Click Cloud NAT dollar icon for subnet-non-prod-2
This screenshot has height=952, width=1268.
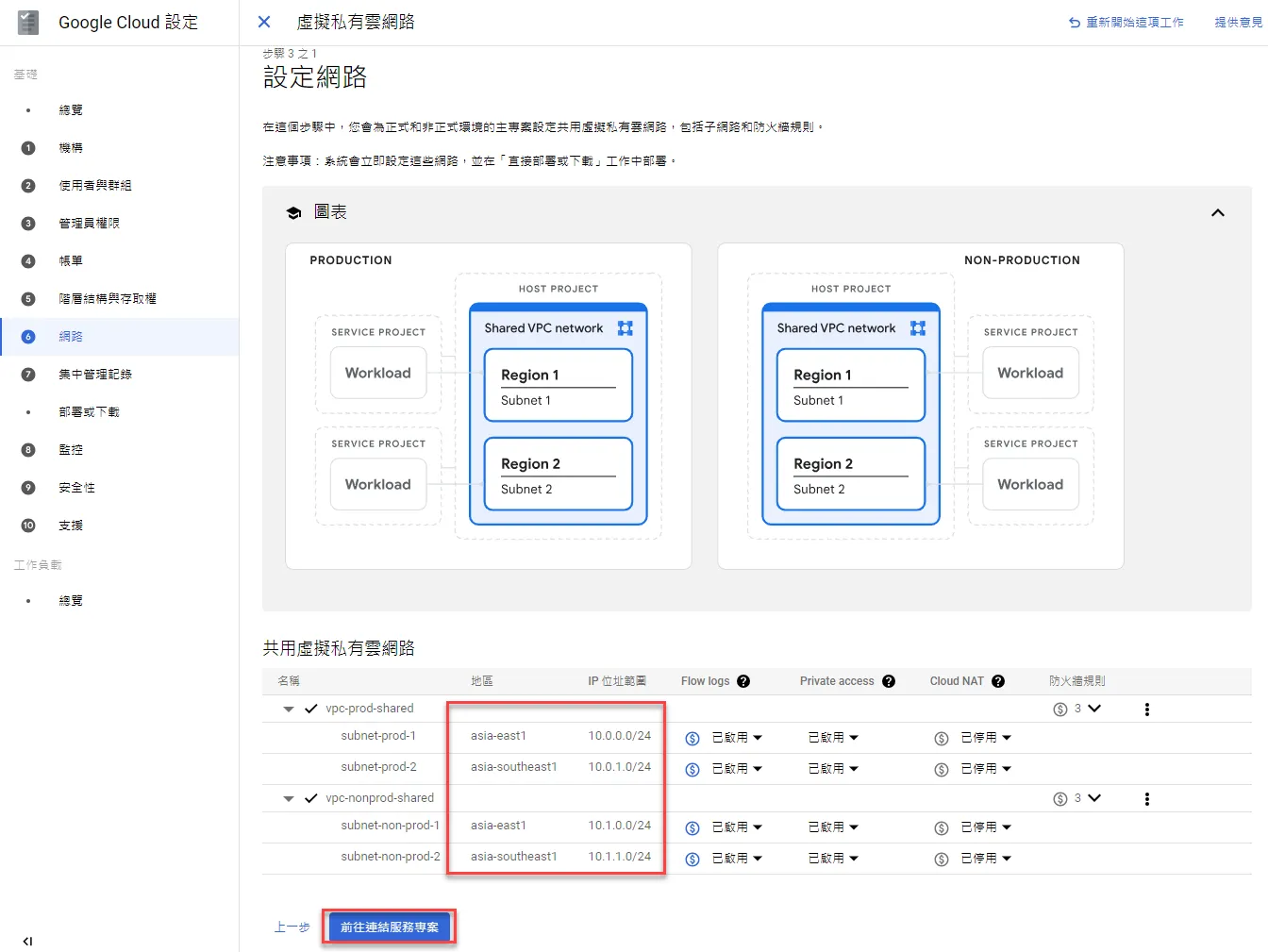point(942,860)
